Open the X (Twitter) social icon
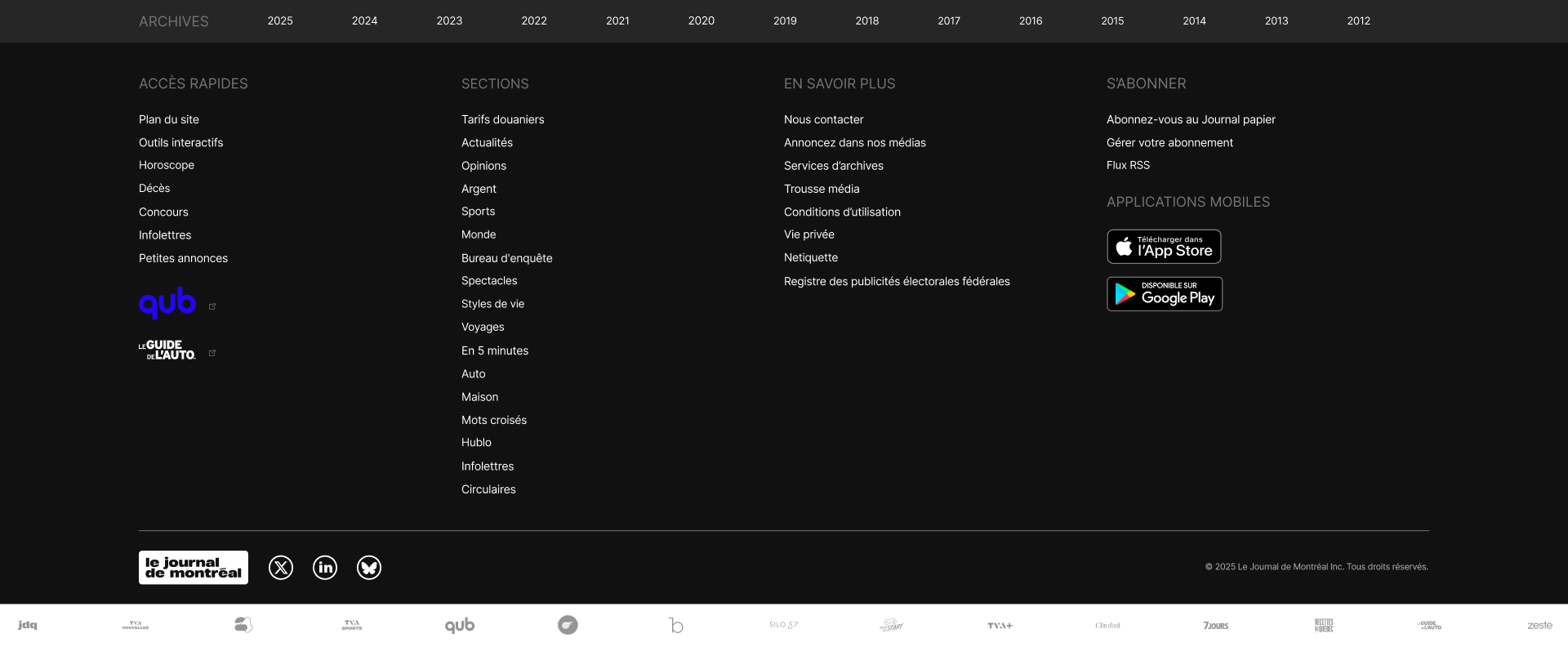1568x647 pixels. [281, 568]
